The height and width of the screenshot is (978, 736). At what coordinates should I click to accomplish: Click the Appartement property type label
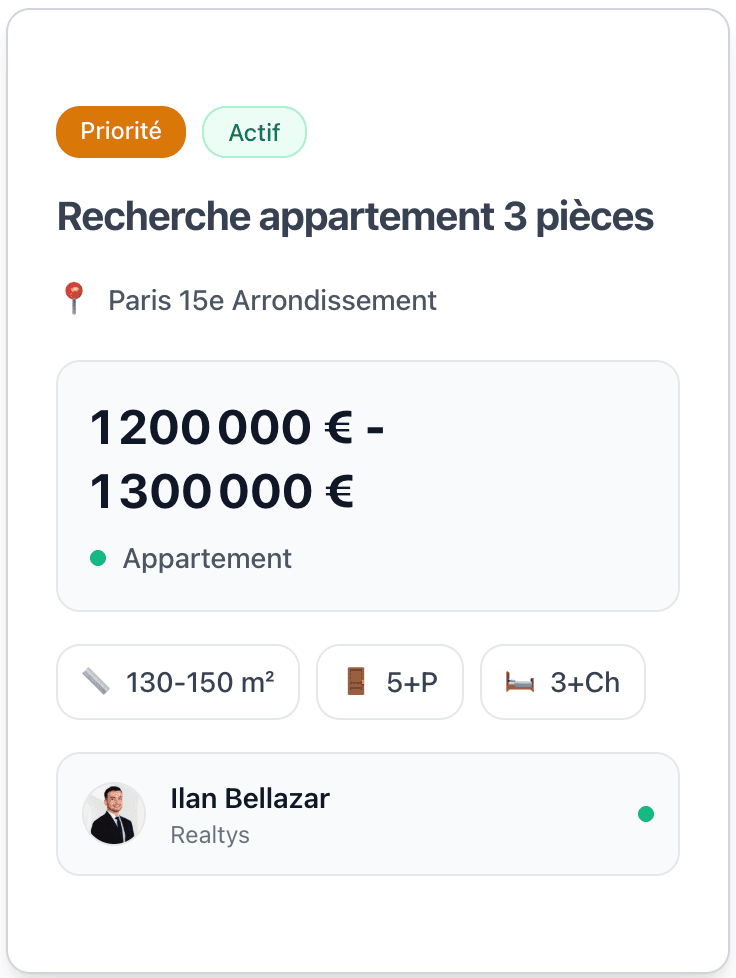point(207,558)
